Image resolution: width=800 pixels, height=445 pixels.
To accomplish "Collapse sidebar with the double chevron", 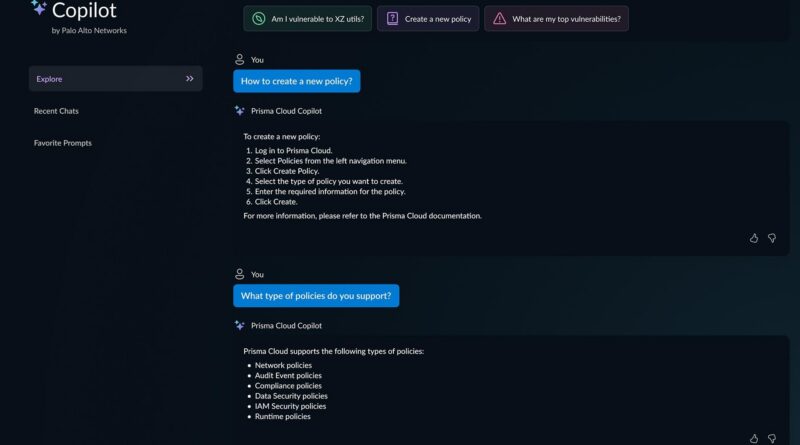I will (x=190, y=79).
